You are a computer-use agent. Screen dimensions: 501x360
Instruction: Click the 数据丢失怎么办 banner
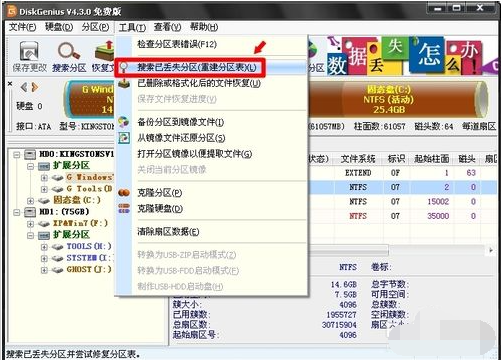point(413,55)
